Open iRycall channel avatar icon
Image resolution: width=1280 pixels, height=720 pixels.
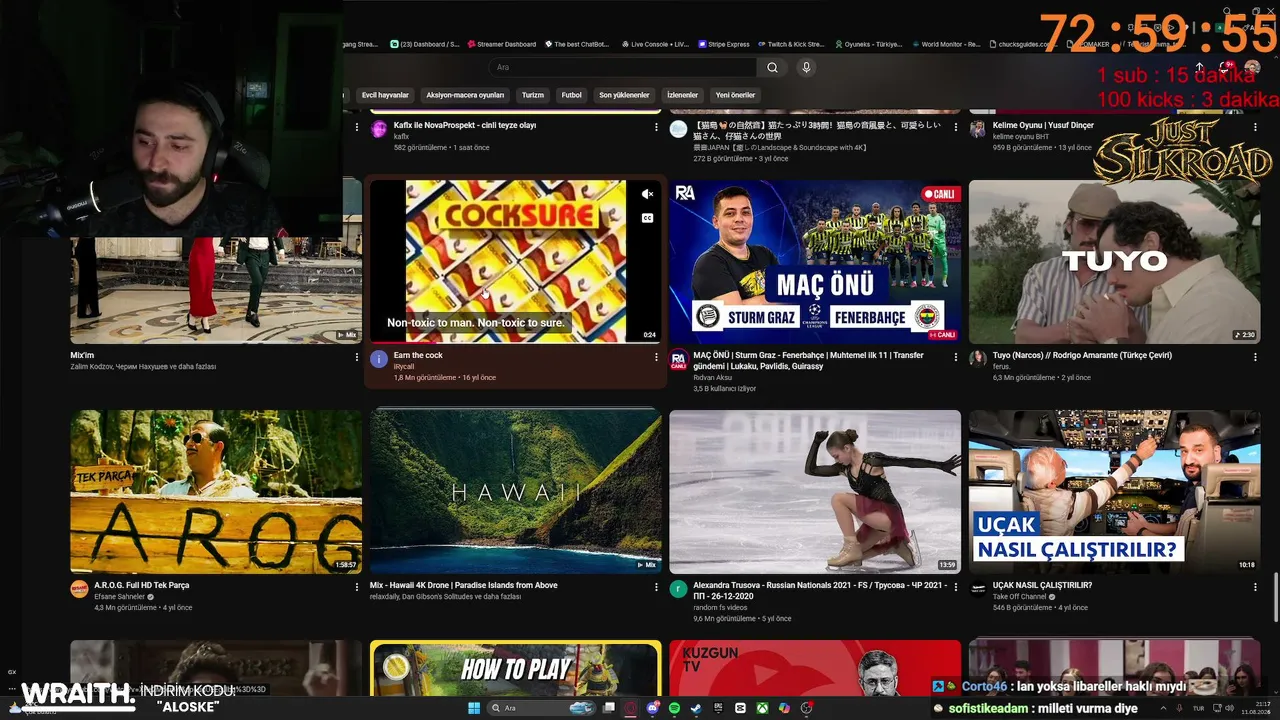[x=379, y=359]
